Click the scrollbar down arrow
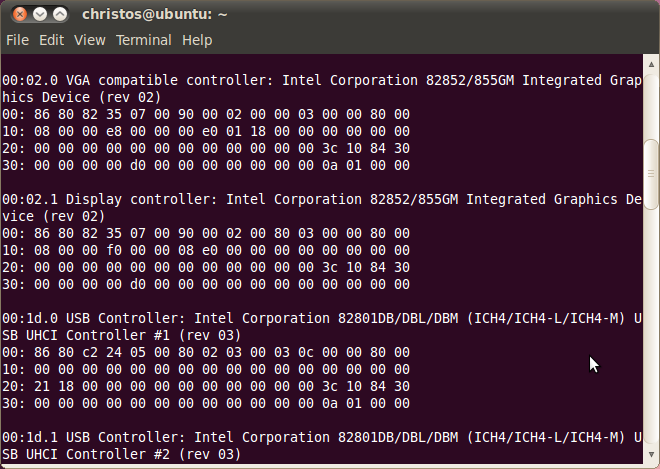Image resolution: width=660 pixels, height=469 pixels. pyautogui.click(x=651, y=454)
